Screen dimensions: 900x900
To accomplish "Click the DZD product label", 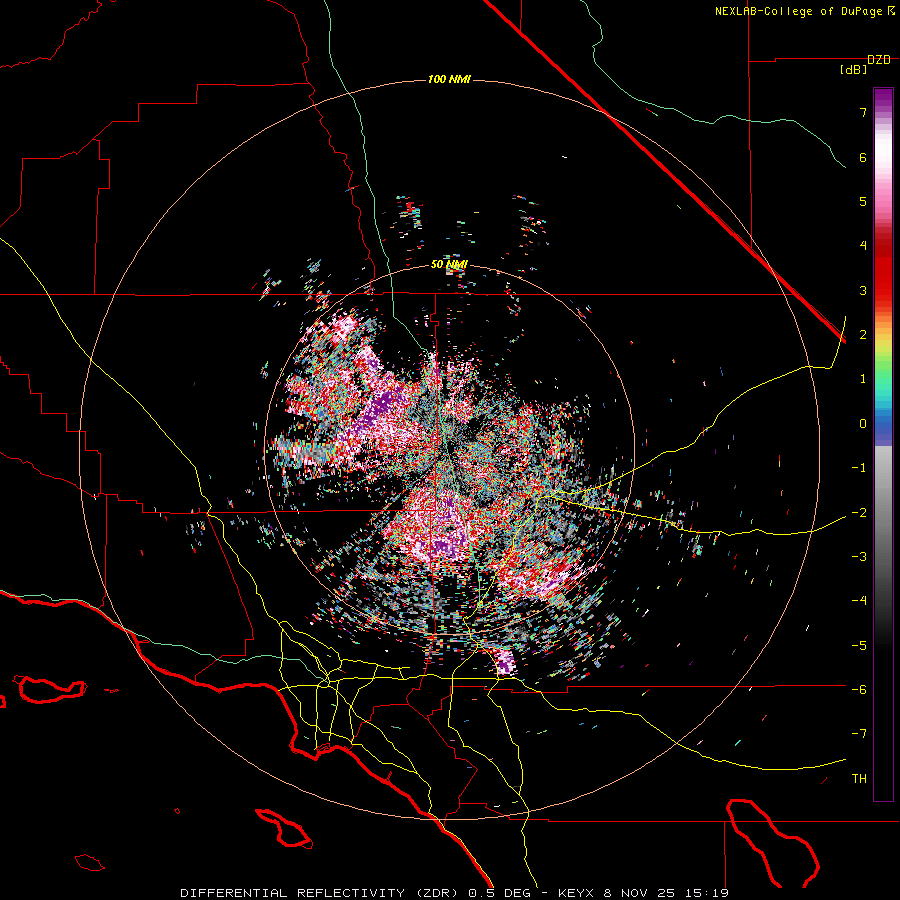I will pos(879,60).
